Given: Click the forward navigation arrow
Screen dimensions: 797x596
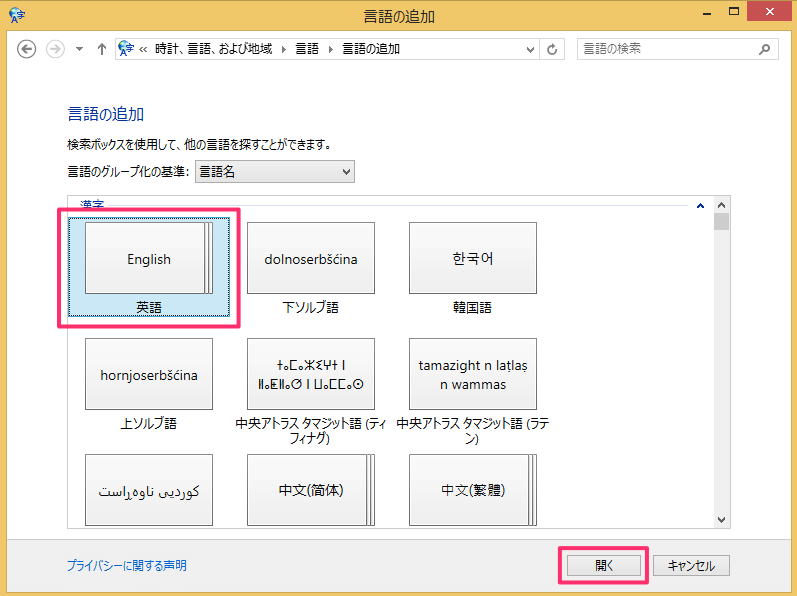Looking at the screenshot, I should click(55, 49).
